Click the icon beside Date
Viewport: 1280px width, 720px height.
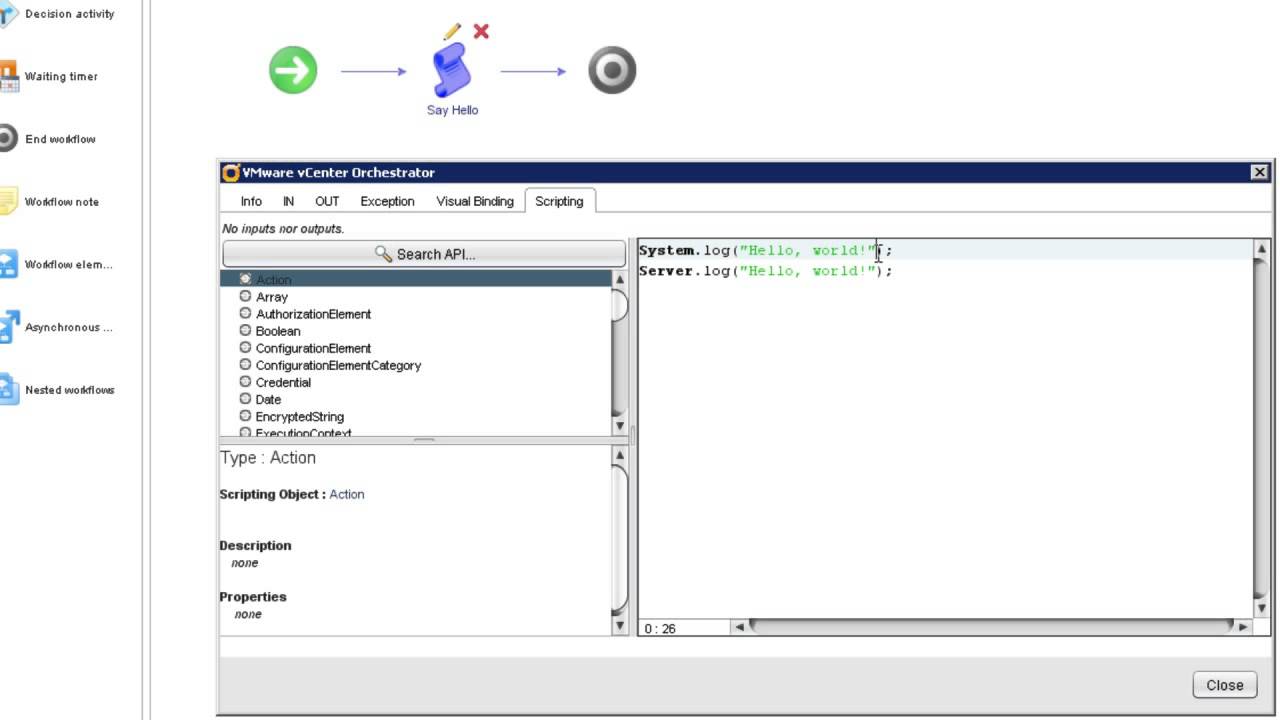[245, 398]
